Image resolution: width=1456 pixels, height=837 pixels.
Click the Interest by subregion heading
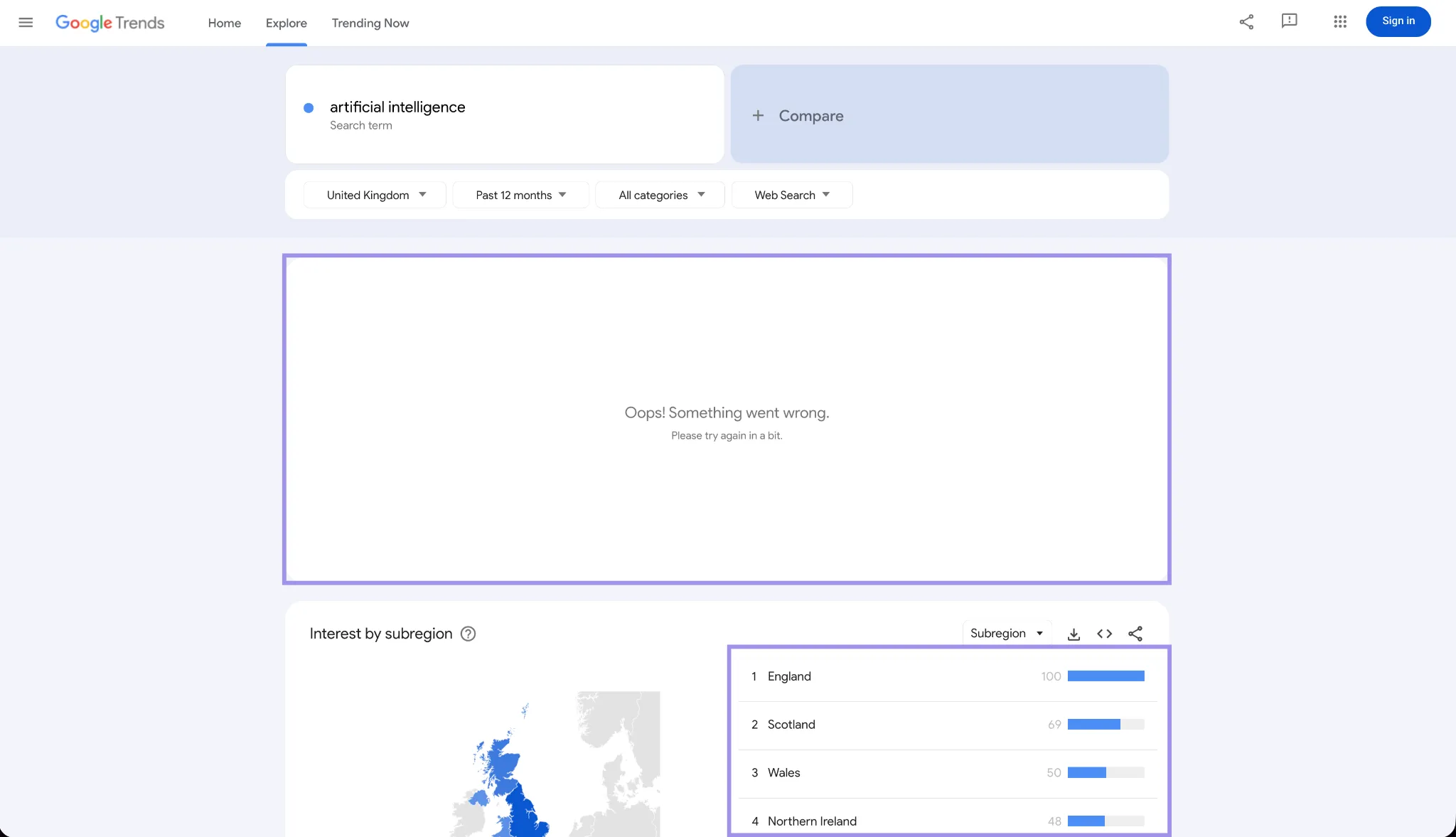coord(381,634)
